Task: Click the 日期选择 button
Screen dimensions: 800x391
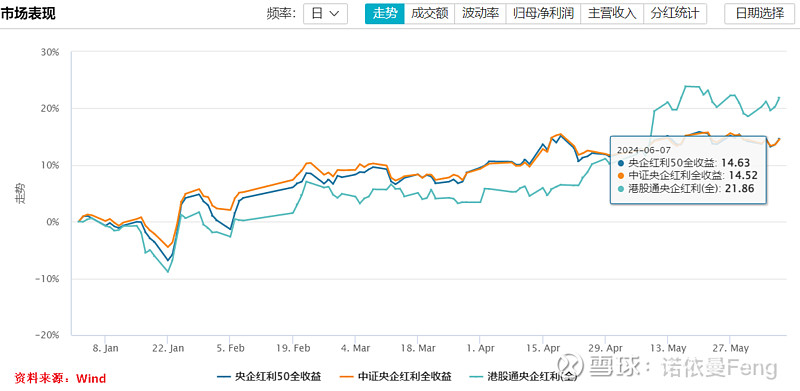Action: click(759, 14)
